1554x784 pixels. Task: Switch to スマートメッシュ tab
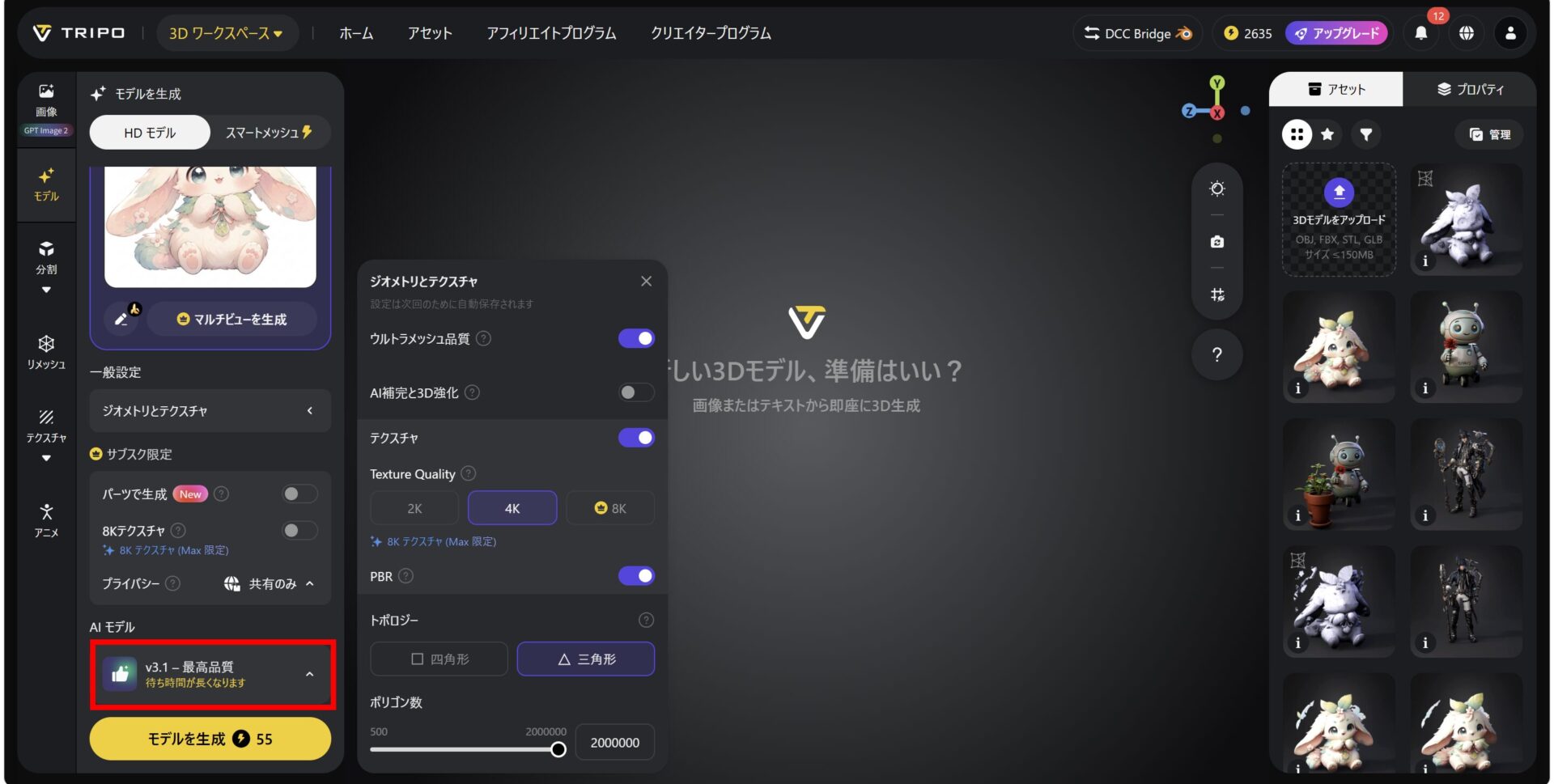tap(270, 133)
